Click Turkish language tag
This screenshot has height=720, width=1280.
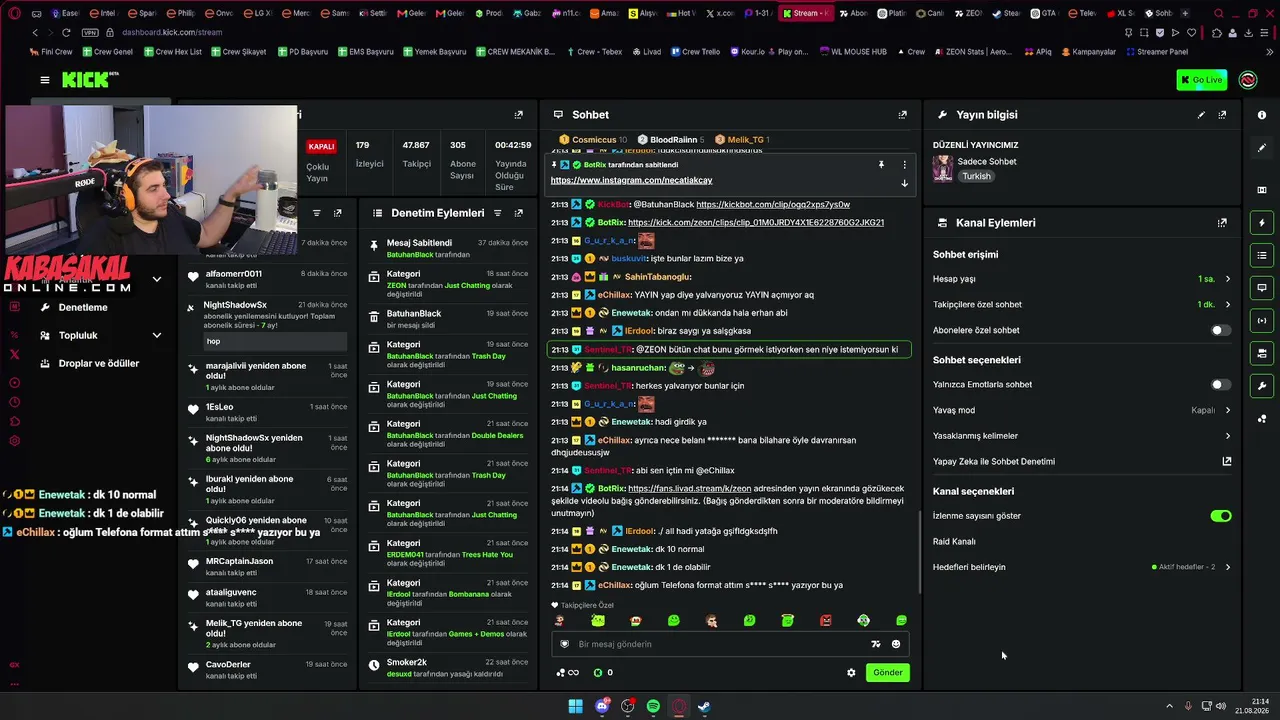coord(976,176)
